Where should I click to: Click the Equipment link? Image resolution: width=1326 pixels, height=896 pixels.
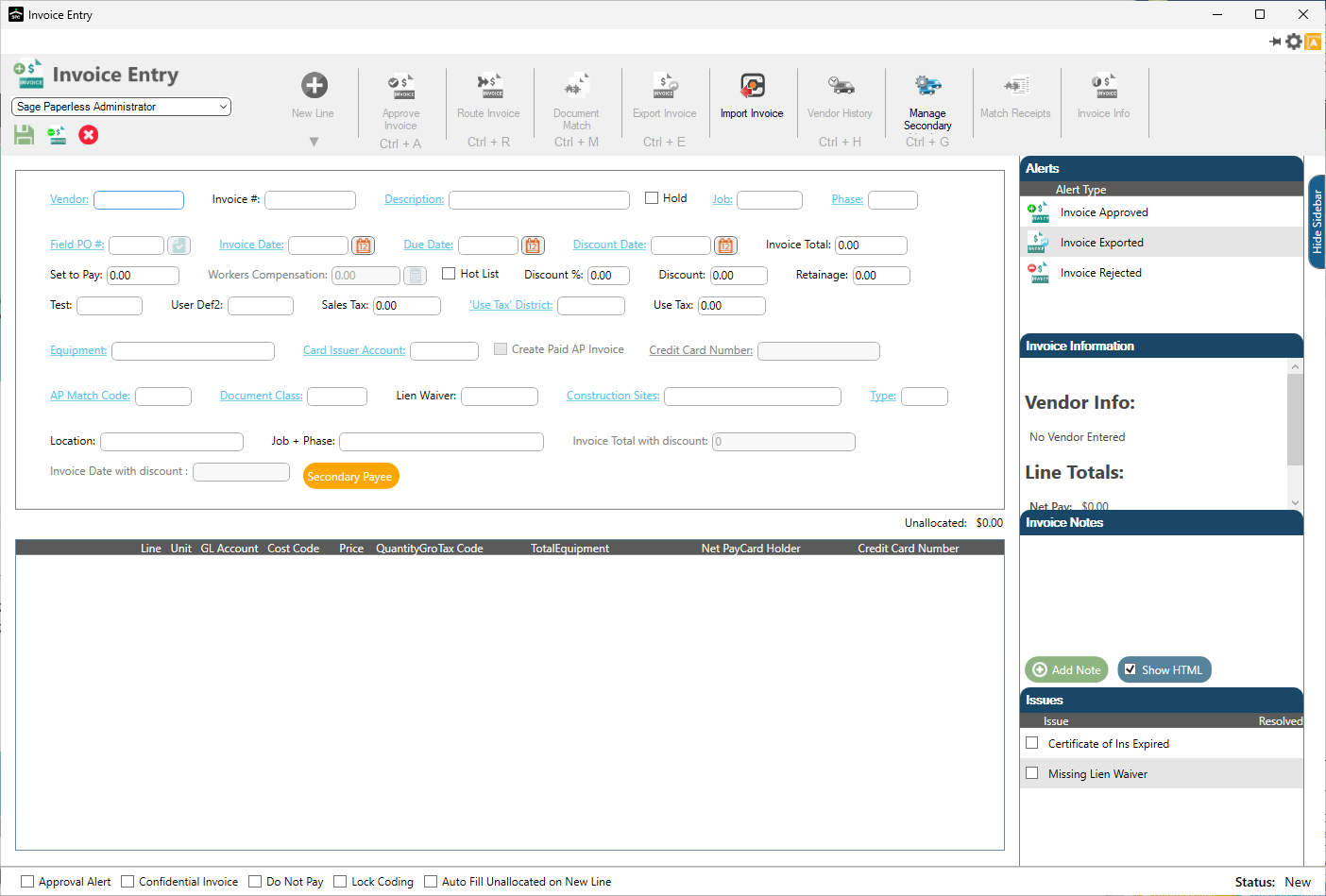click(78, 350)
